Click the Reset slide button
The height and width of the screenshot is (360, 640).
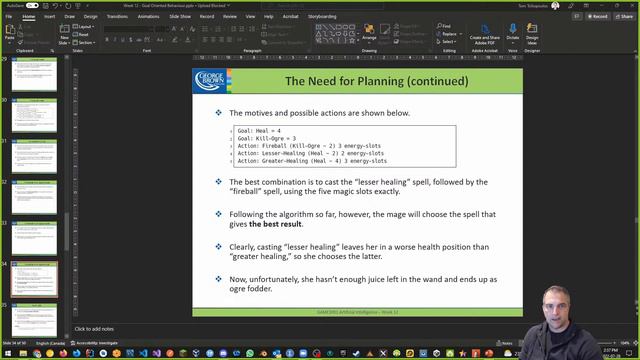point(81,34)
